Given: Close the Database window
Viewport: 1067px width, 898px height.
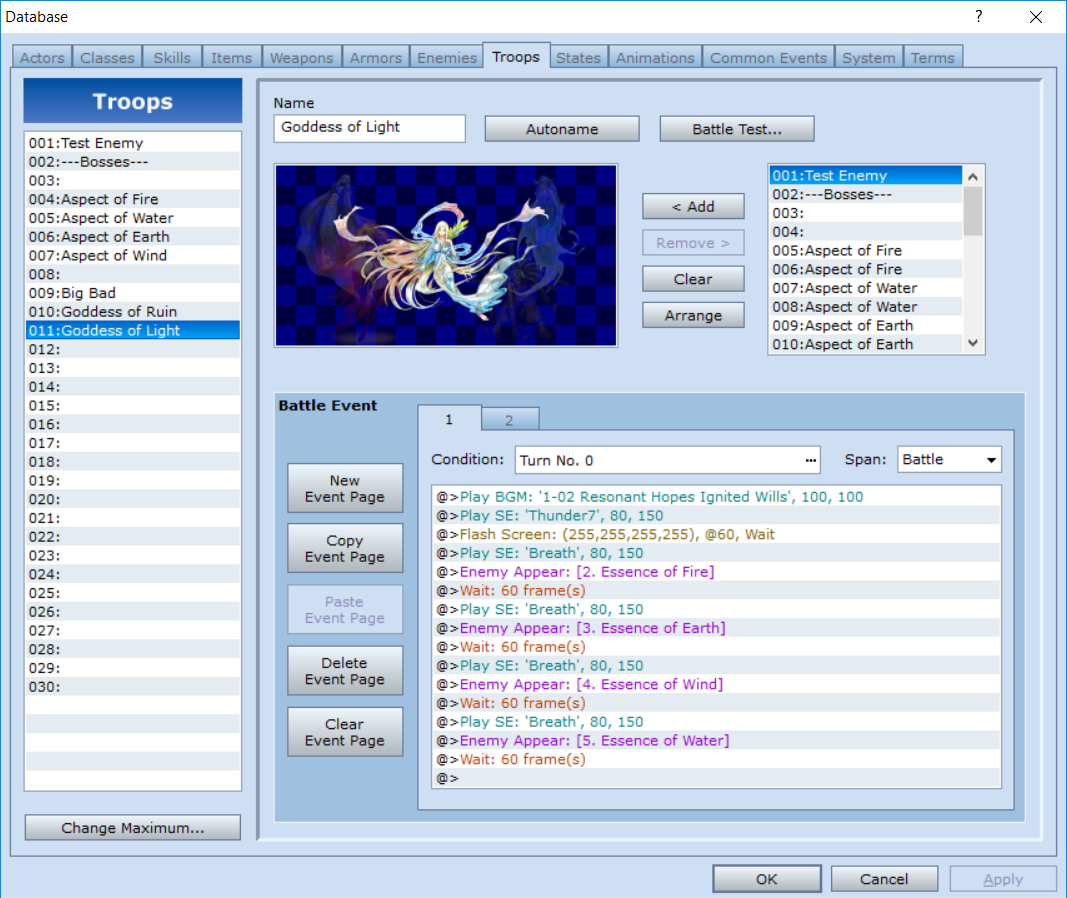Looking at the screenshot, I should coord(1036,17).
